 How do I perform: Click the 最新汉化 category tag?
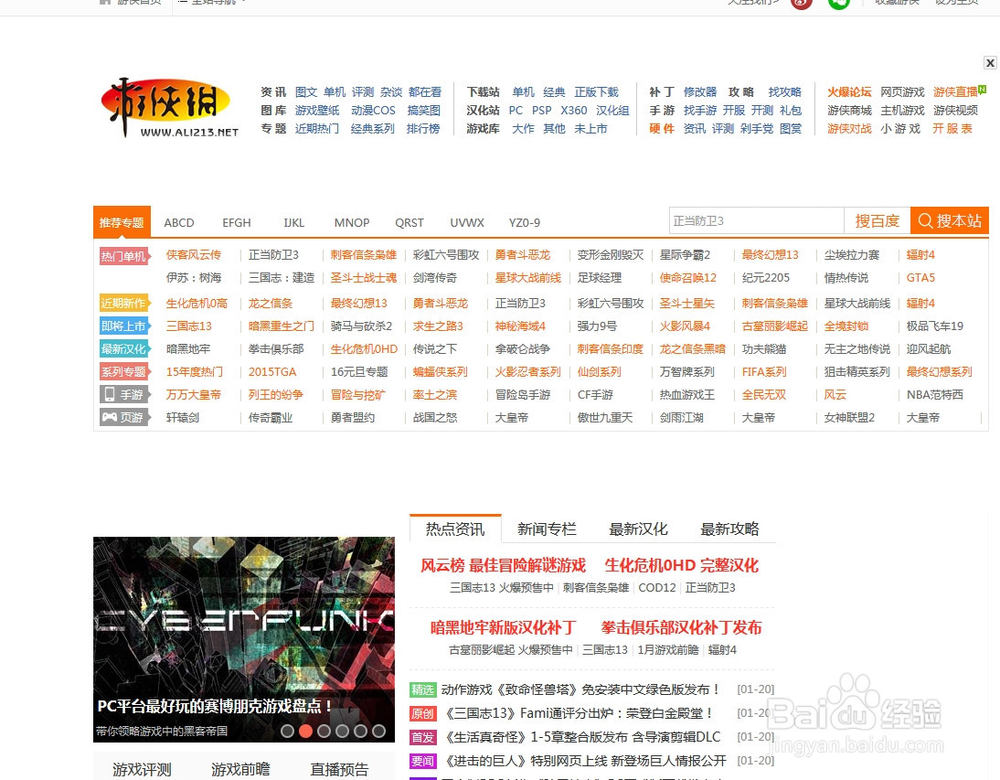pyautogui.click(x=124, y=349)
